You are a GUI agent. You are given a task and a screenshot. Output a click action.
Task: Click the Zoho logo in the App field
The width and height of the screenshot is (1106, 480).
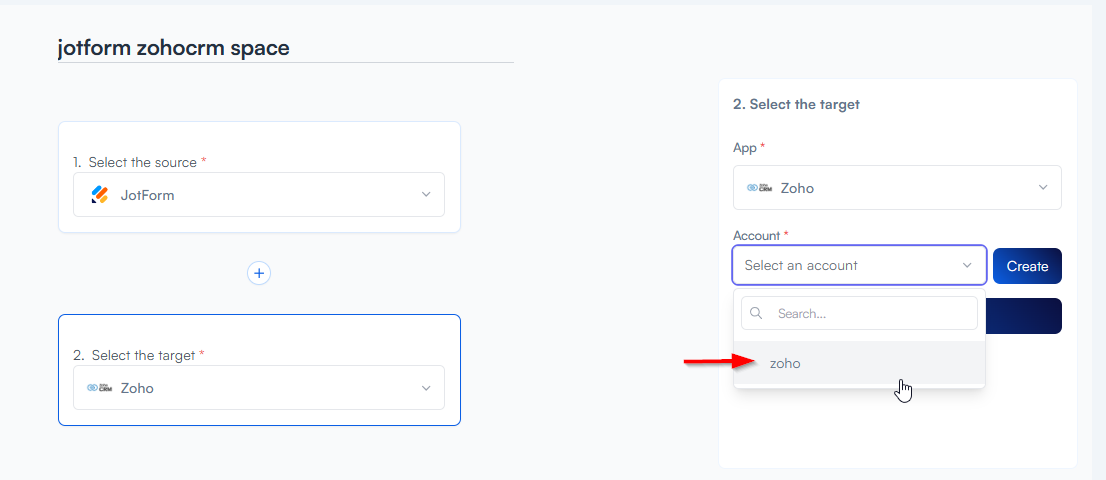[759, 187]
